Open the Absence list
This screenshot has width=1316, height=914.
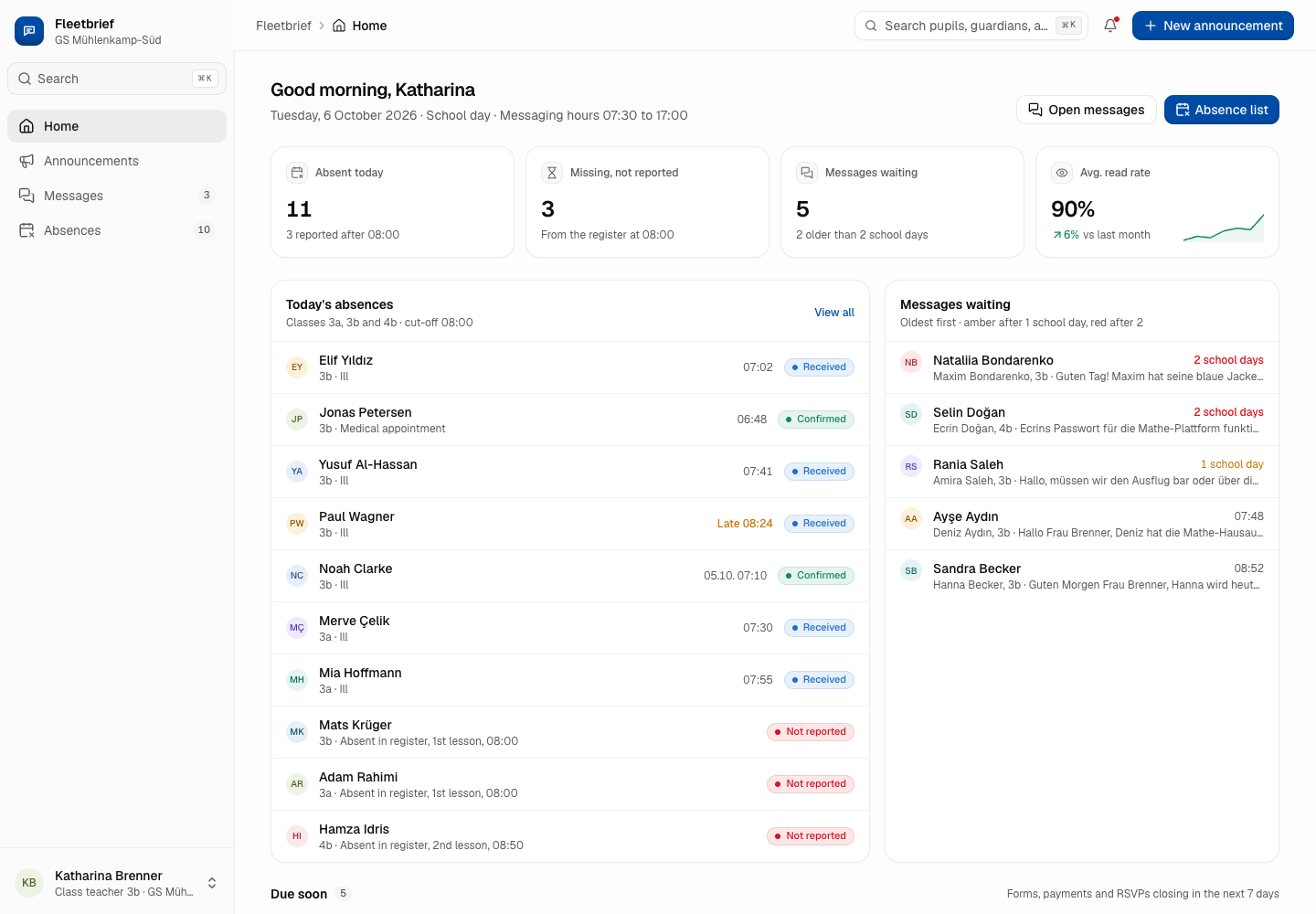coord(1222,110)
